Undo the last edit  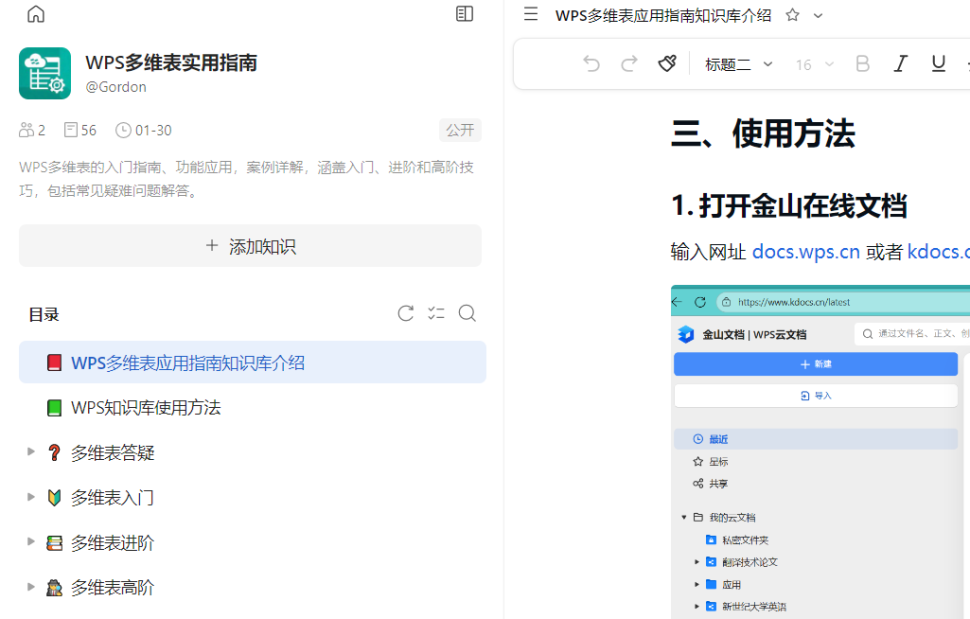[591, 64]
